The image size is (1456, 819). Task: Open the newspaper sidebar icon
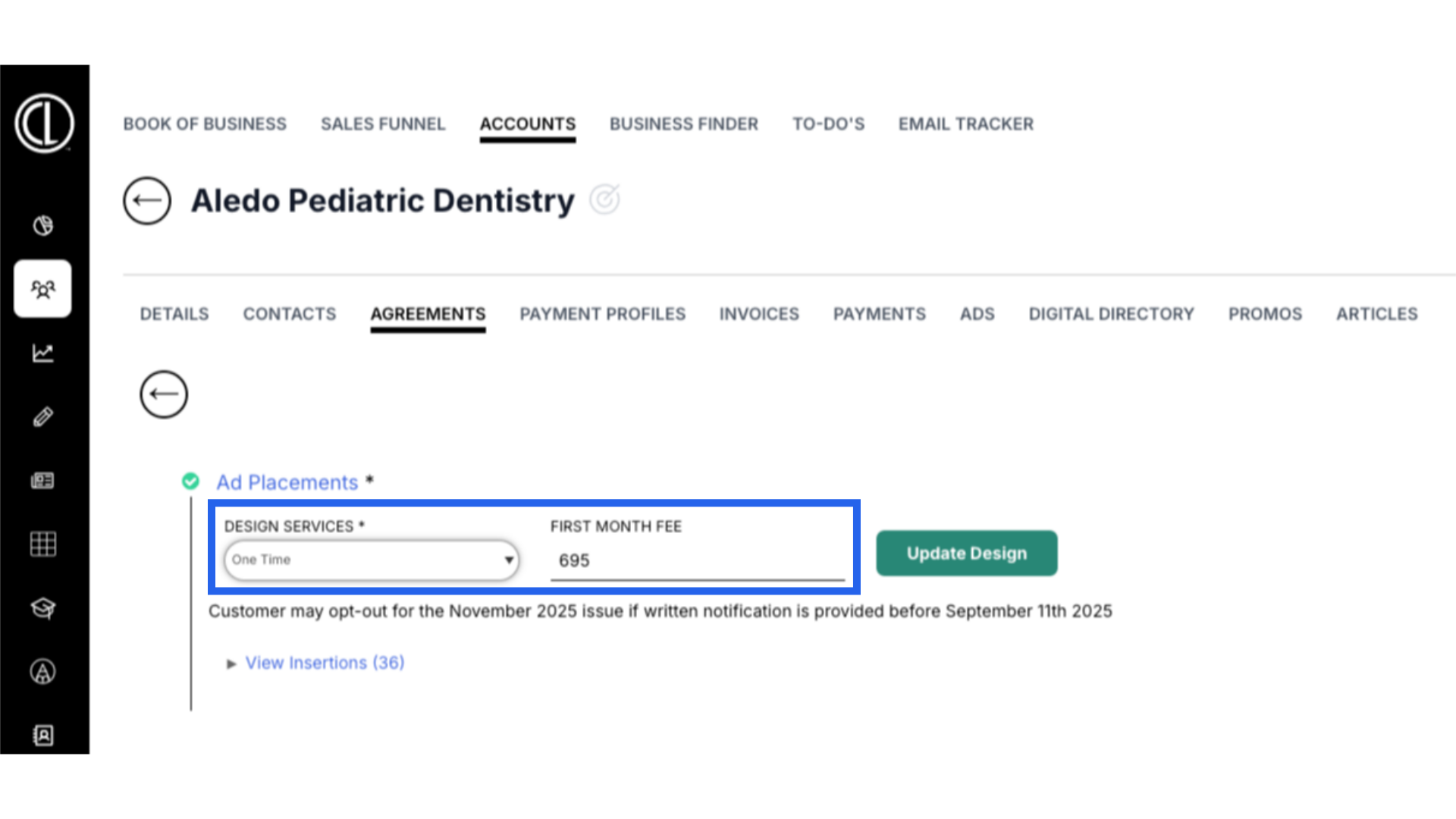point(43,480)
